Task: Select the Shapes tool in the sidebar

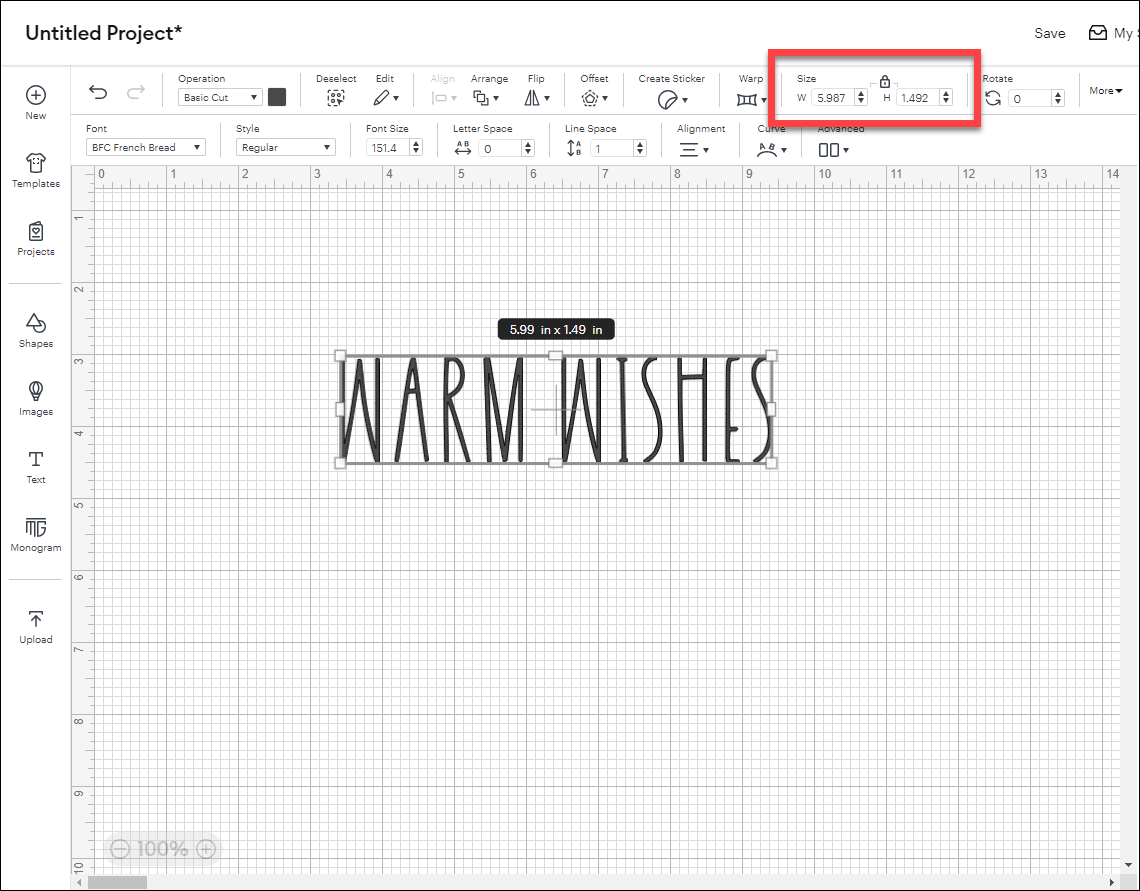Action: (35, 328)
